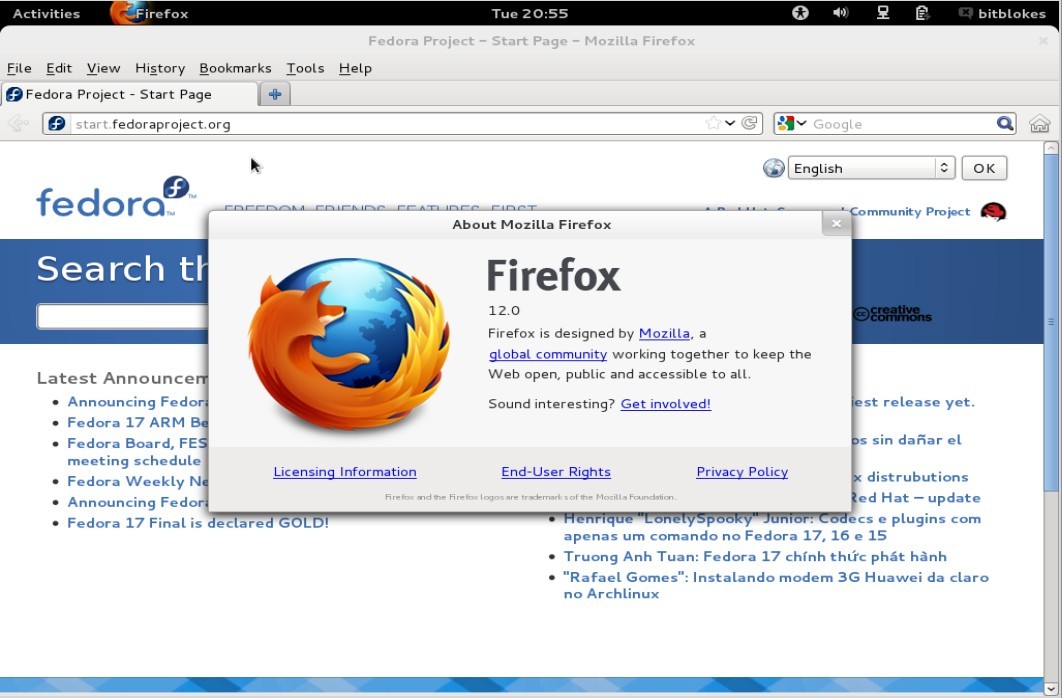The height and width of the screenshot is (698, 1062).
Task: Open the File menu
Action: point(19,68)
